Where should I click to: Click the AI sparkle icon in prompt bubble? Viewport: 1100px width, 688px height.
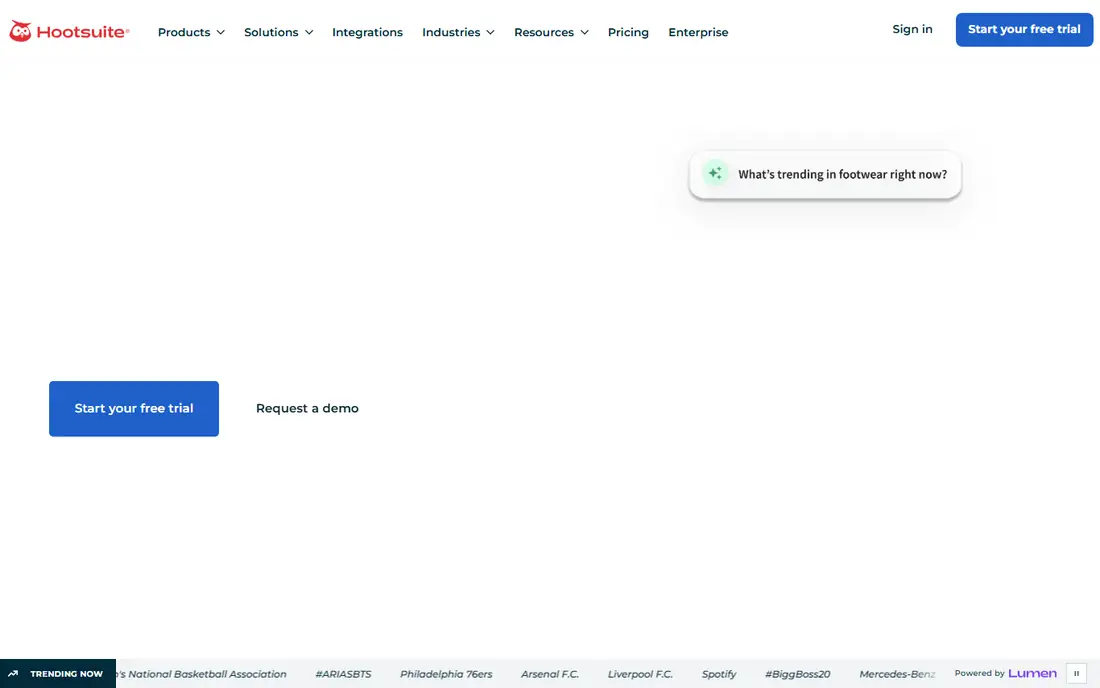pos(715,173)
